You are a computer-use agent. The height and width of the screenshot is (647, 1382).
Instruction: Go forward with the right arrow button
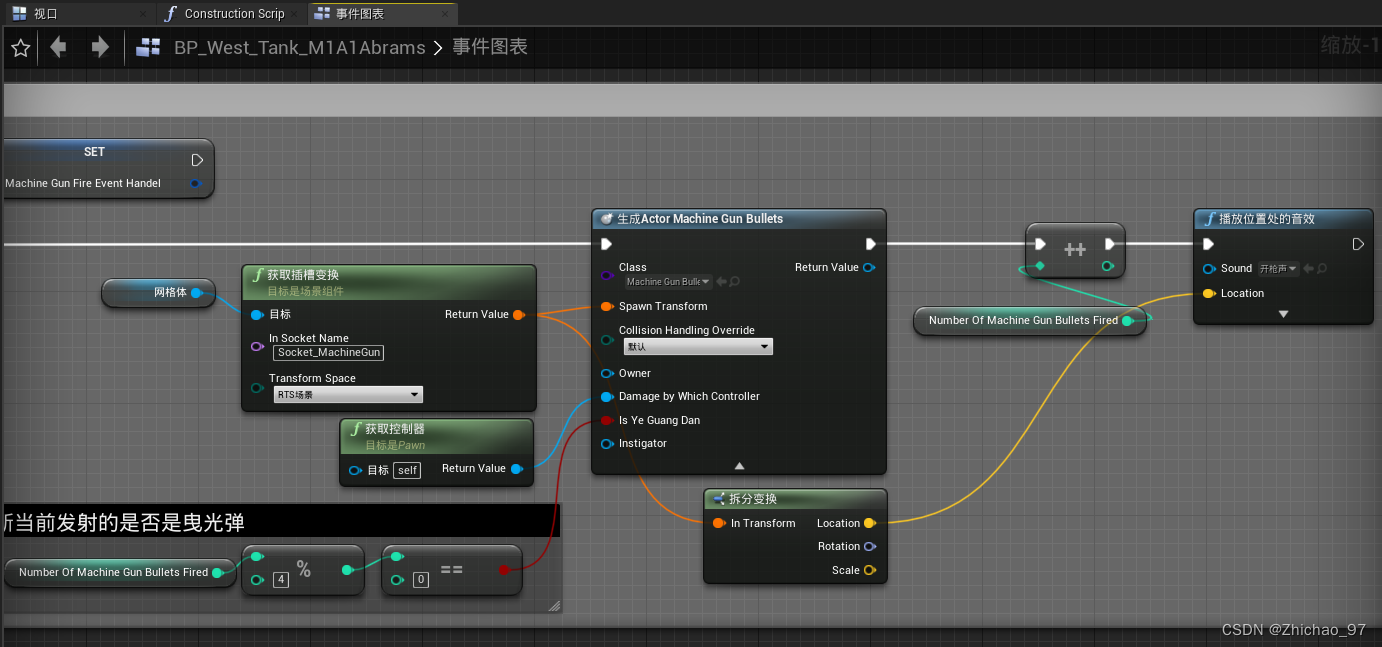(100, 47)
